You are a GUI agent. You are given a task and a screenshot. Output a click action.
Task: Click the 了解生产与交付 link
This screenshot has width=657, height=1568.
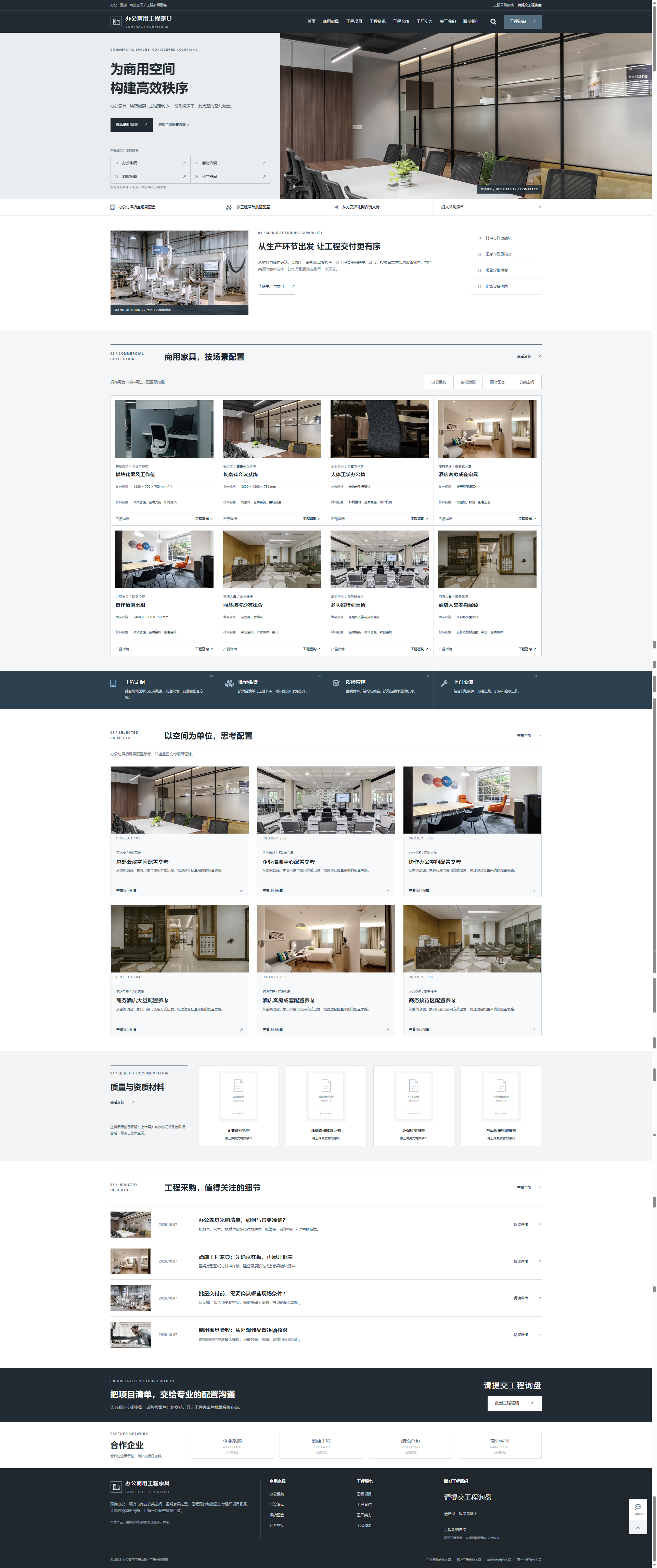point(276,287)
